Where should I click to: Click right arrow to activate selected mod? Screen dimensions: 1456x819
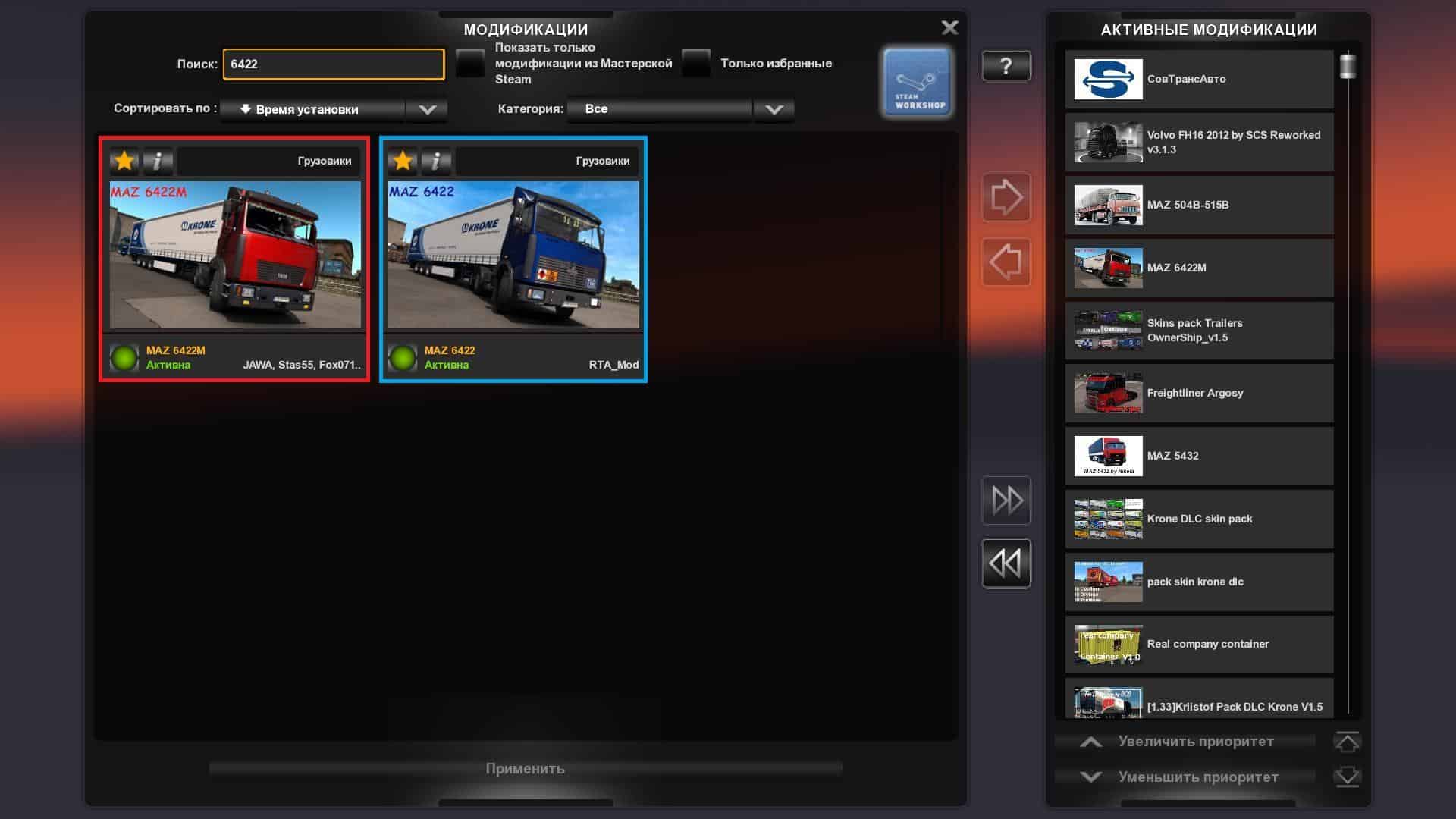(1006, 198)
